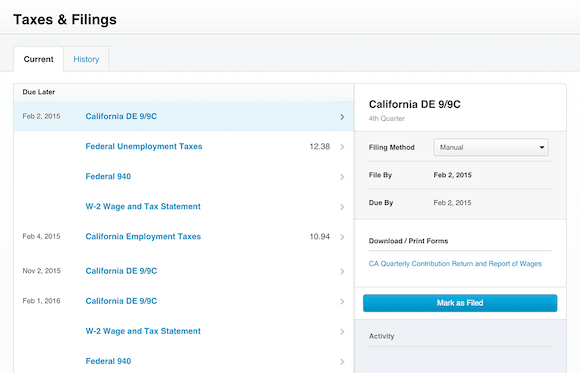Click the Due By date value
Viewport: 580px width, 373px height.
pyautogui.click(x=452, y=203)
